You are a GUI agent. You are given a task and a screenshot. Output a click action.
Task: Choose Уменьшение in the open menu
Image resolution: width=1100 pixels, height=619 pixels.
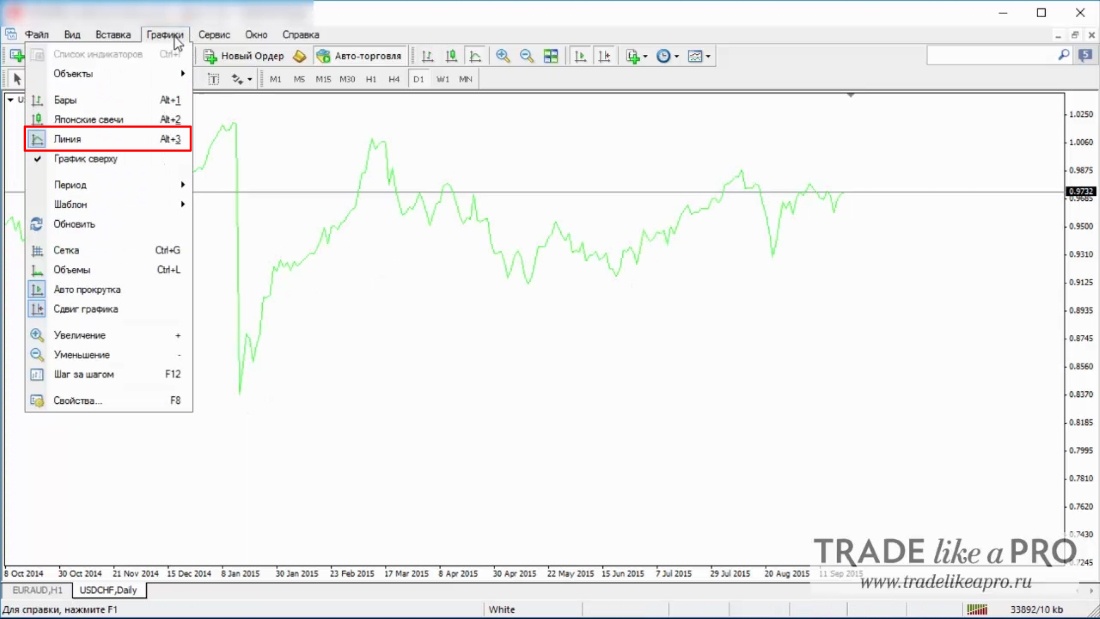[109, 355]
